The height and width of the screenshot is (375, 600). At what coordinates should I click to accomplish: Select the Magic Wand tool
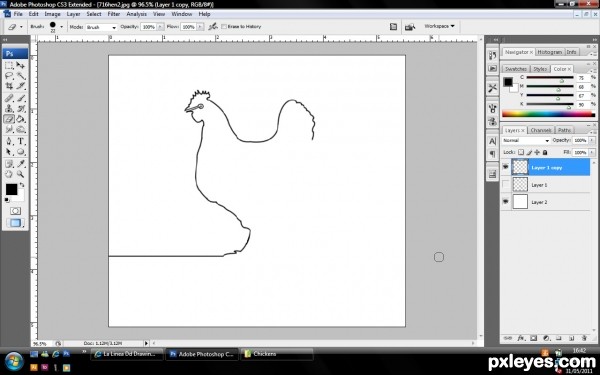[21, 76]
